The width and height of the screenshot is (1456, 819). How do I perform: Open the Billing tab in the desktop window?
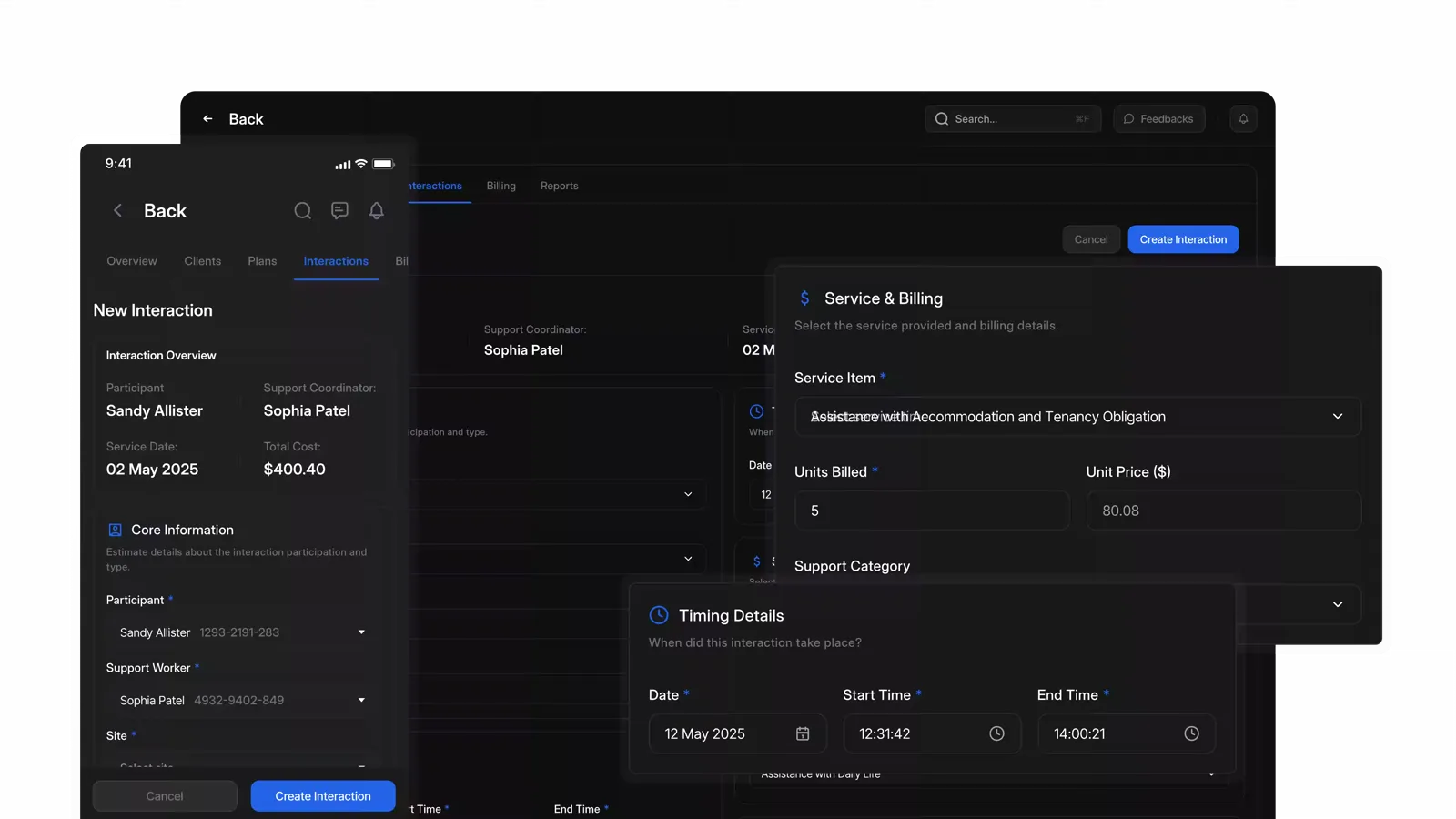pyautogui.click(x=501, y=186)
